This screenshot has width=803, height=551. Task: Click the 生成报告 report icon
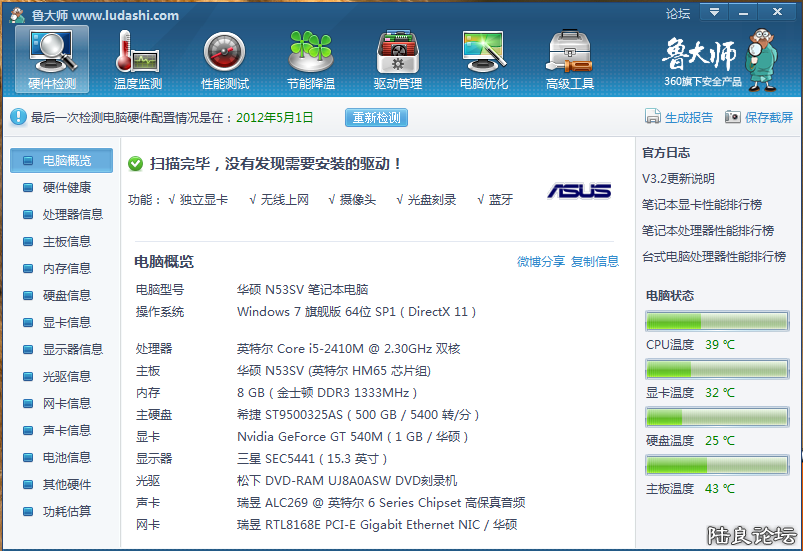(x=652, y=117)
